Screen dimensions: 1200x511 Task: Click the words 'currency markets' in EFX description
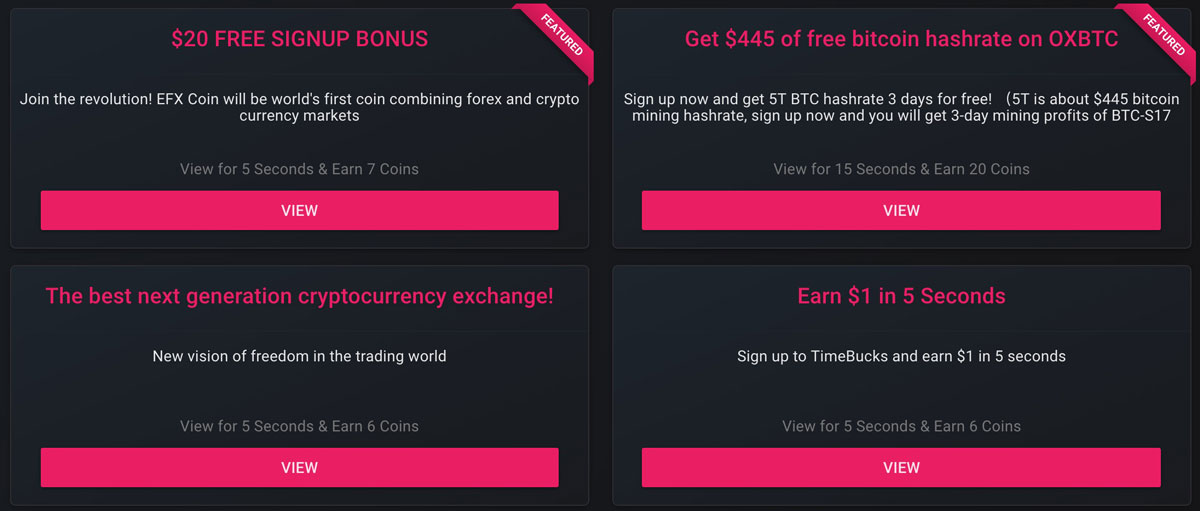click(299, 116)
